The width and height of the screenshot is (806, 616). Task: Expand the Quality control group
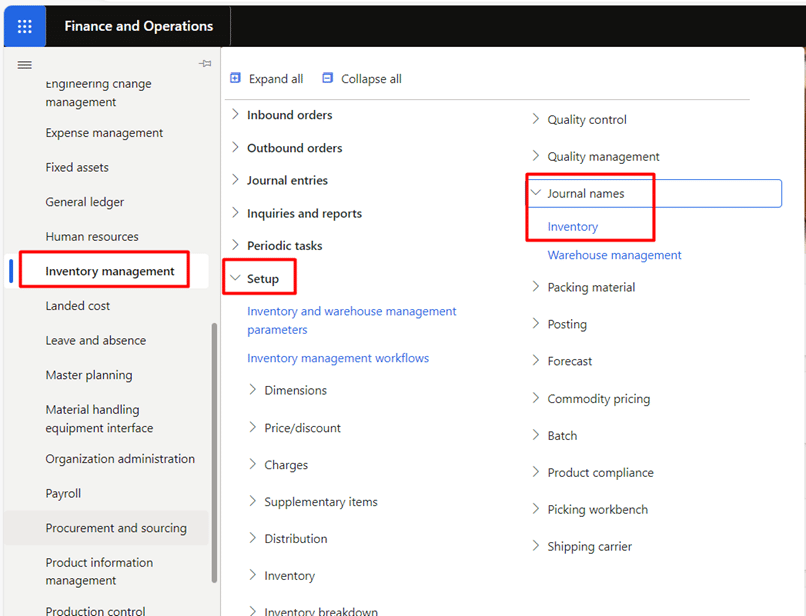click(536, 120)
